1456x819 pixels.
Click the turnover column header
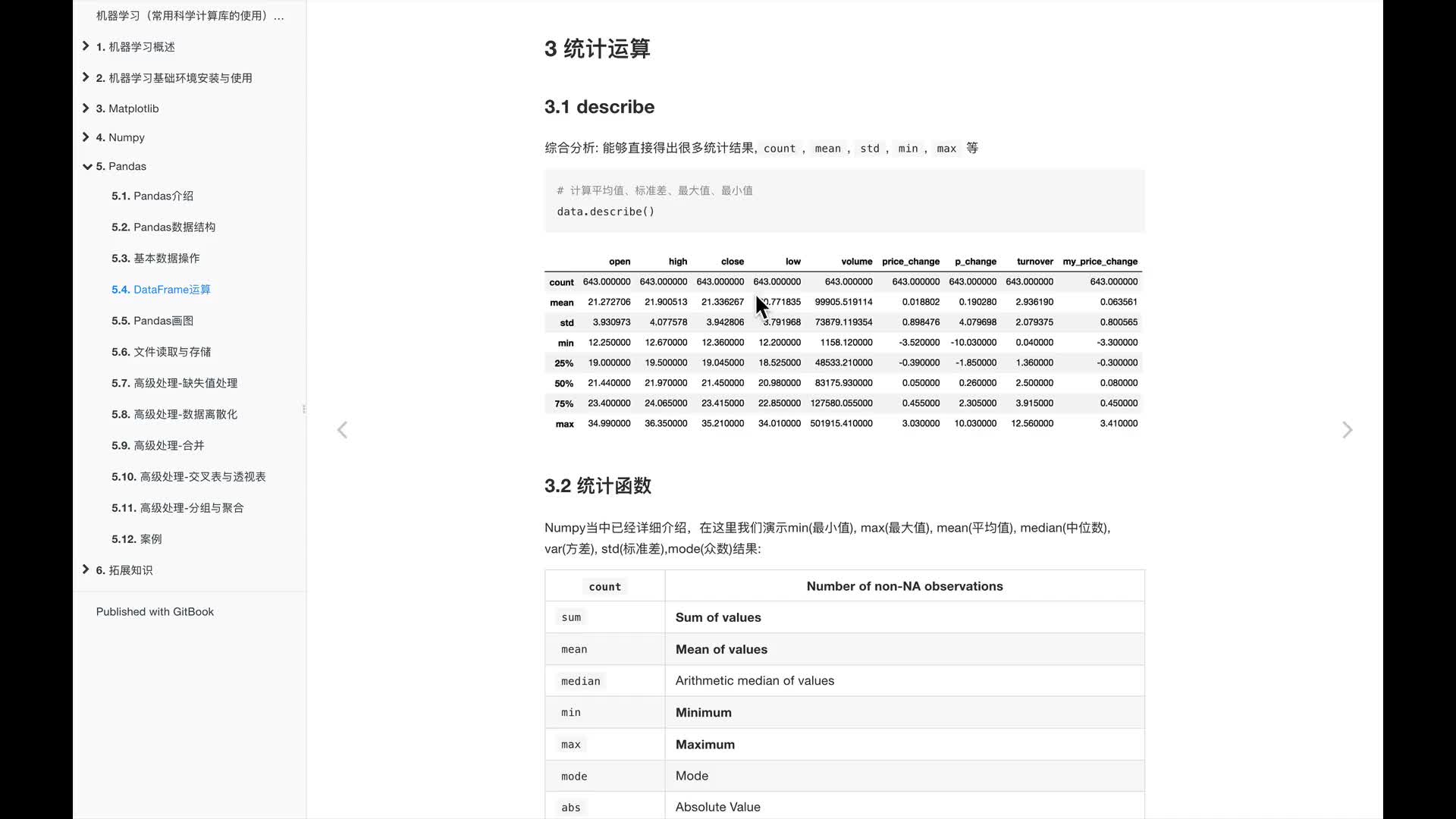(x=1034, y=262)
